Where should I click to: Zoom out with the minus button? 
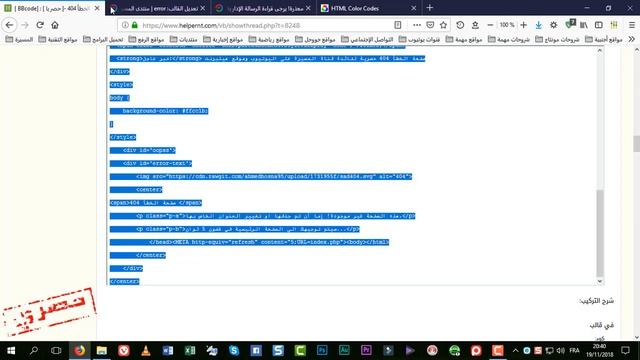pyautogui.click(x=490, y=25)
